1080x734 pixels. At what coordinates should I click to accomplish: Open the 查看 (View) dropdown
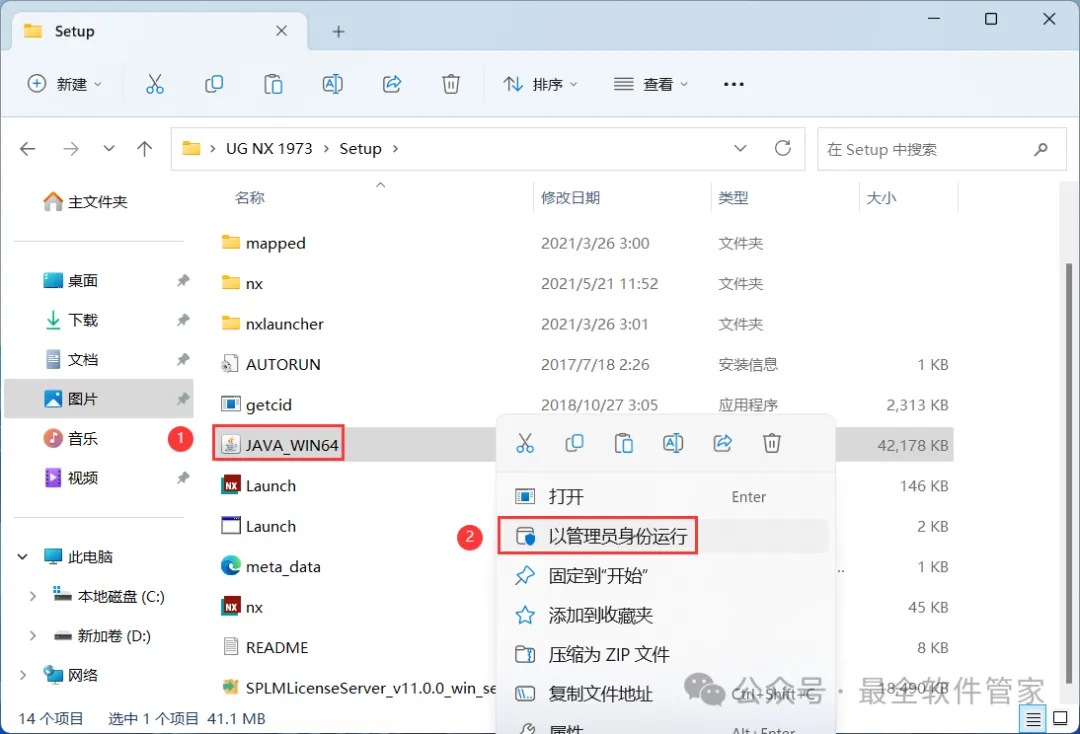coord(651,84)
